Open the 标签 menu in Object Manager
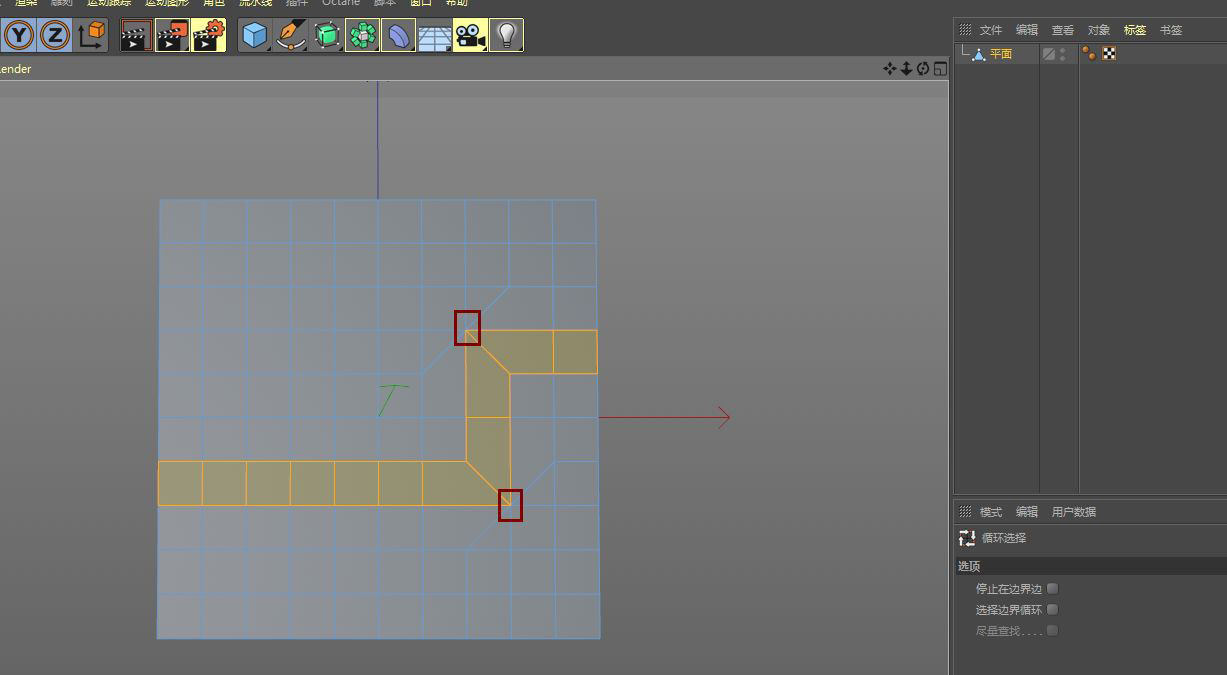Viewport: 1227px width, 675px height. (x=1134, y=30)
